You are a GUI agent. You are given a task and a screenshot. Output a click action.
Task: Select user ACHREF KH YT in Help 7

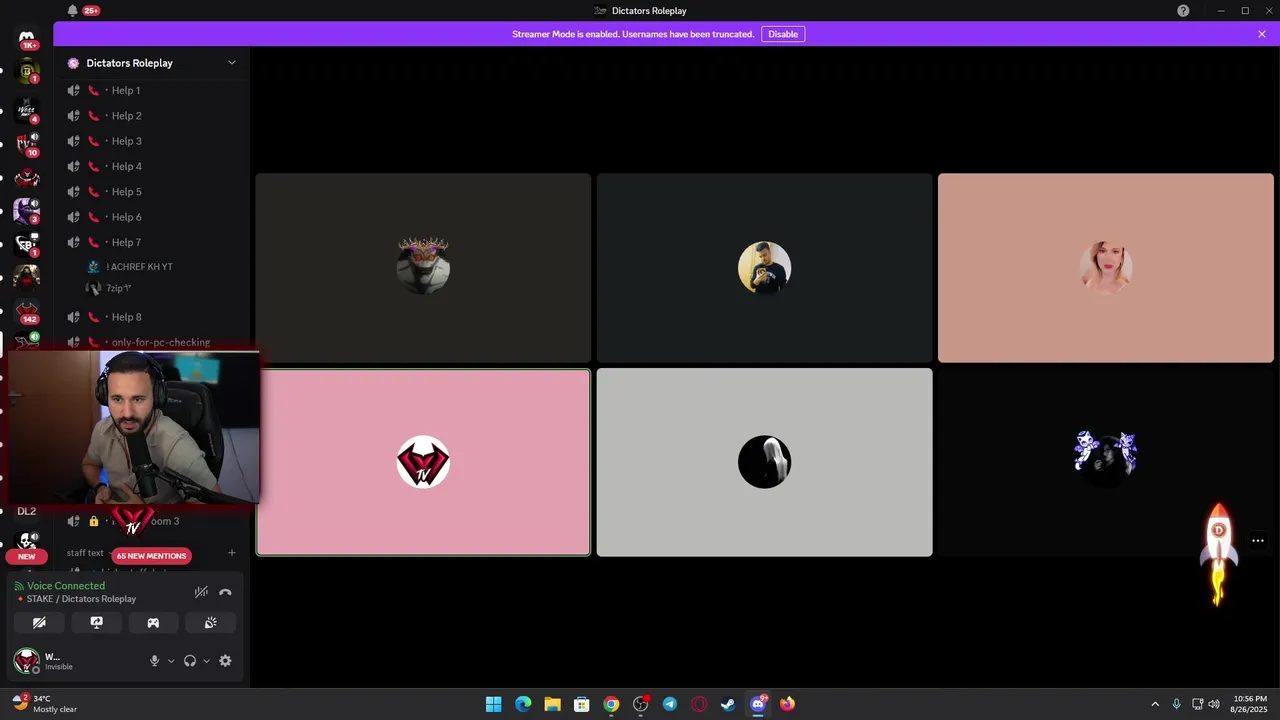pos(140,267)
